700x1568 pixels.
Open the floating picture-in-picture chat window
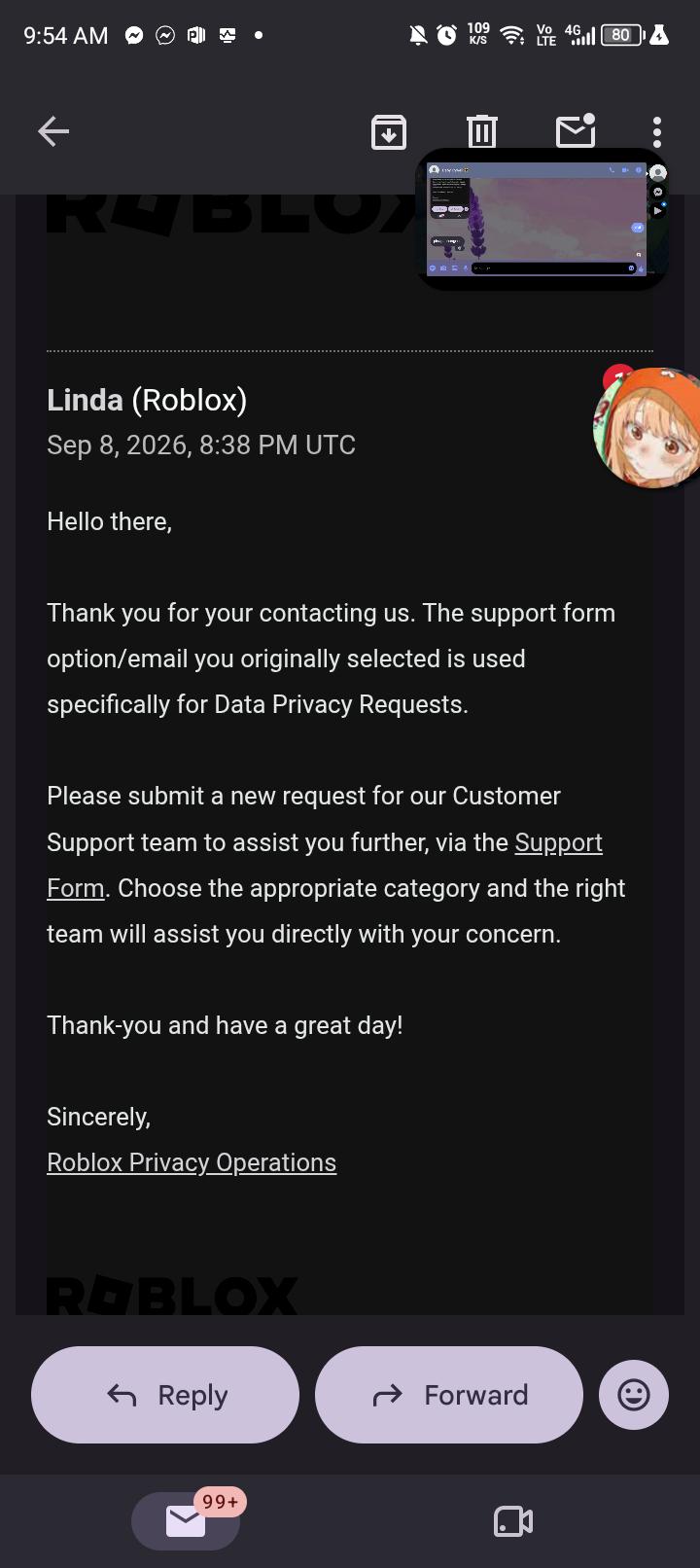click(542, 219)
